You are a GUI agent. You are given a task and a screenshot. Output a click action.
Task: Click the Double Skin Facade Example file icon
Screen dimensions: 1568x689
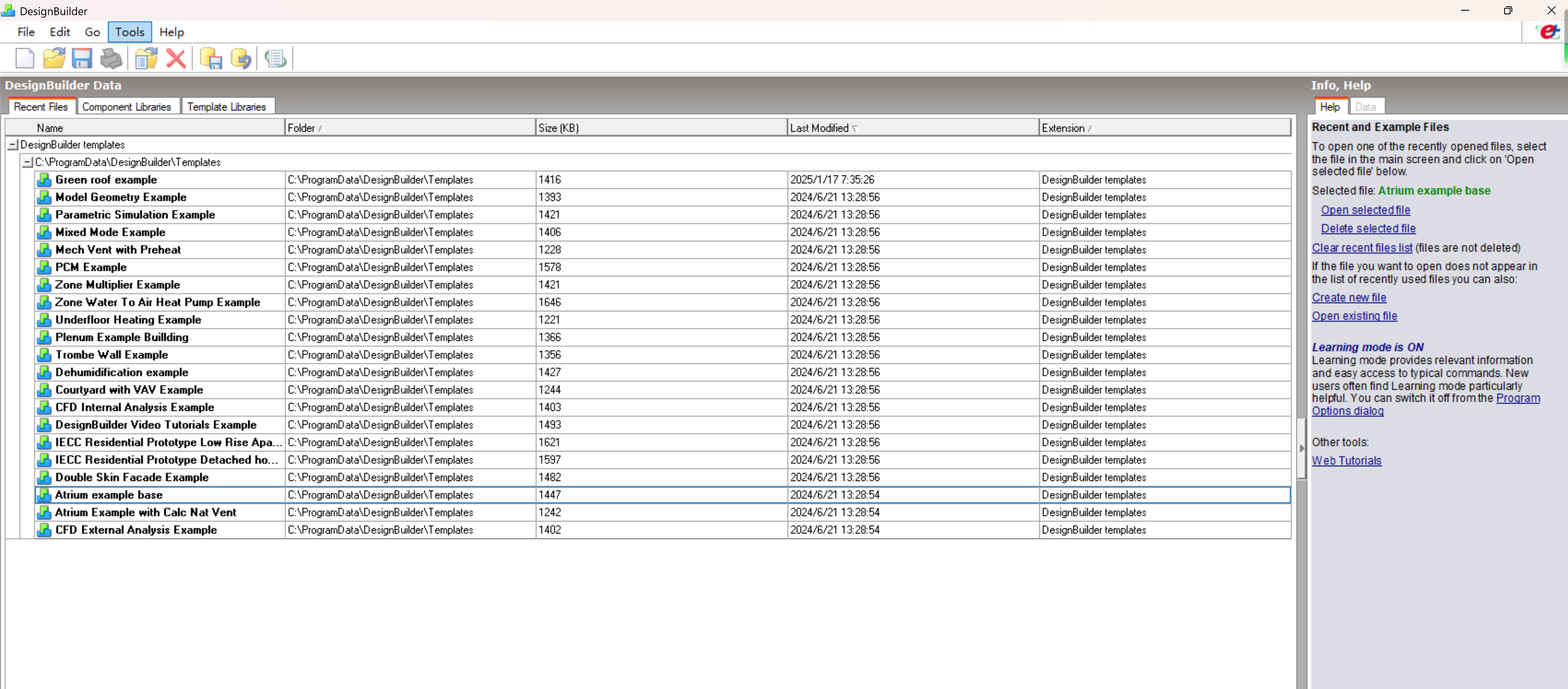tap(44, 477)
